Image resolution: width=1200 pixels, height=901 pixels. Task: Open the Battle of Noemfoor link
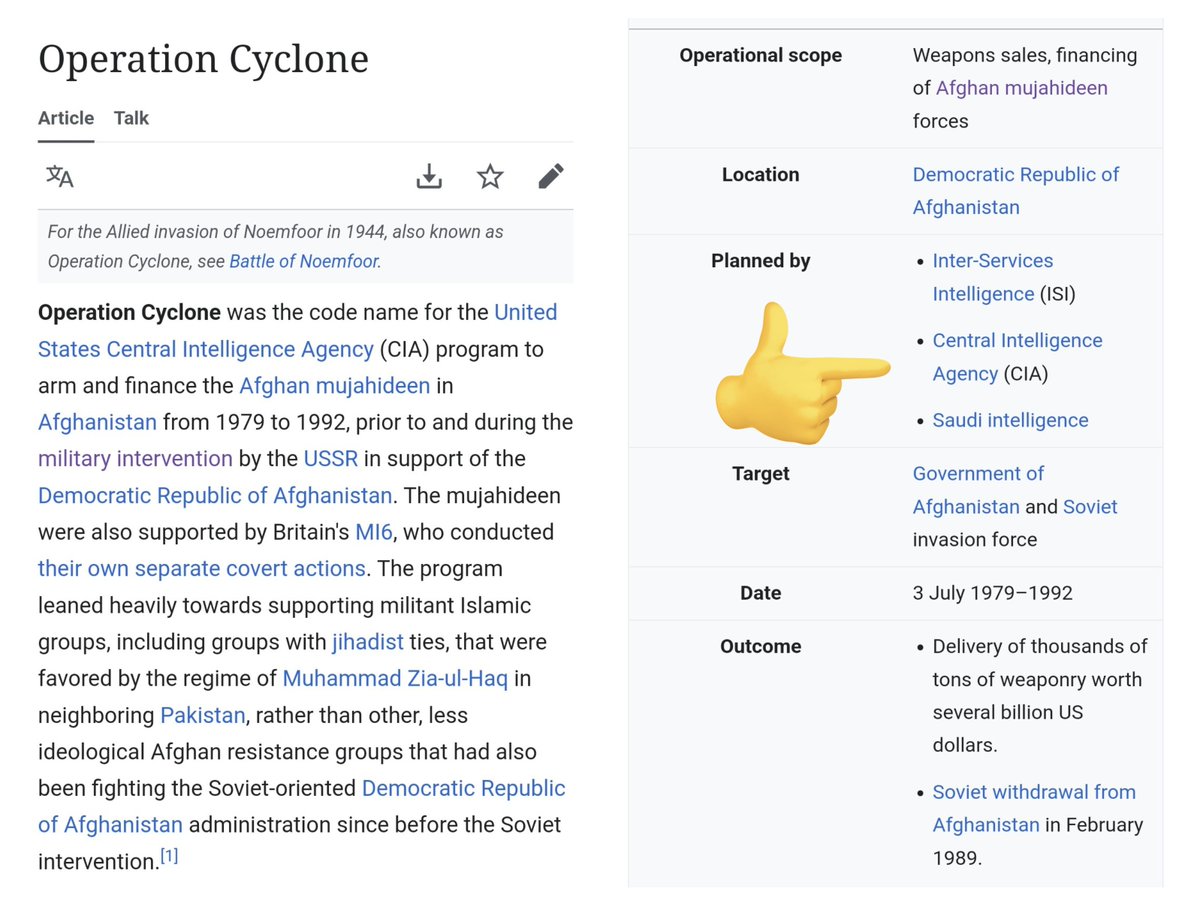pos(303,262)
